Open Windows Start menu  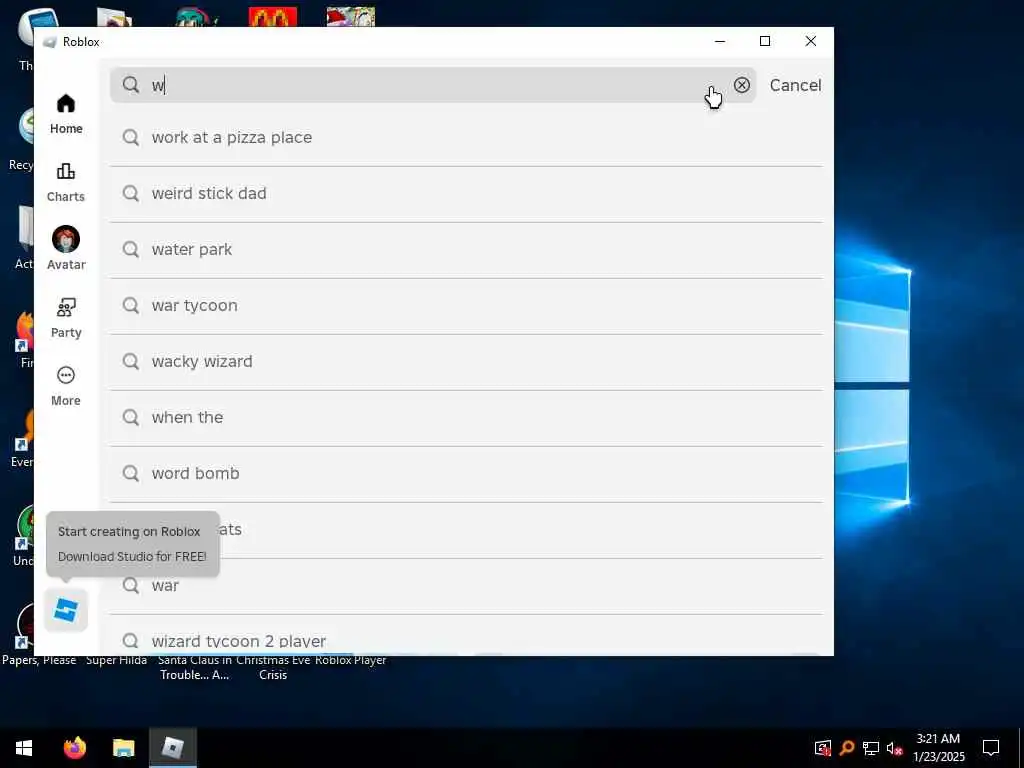pos(24,748)
